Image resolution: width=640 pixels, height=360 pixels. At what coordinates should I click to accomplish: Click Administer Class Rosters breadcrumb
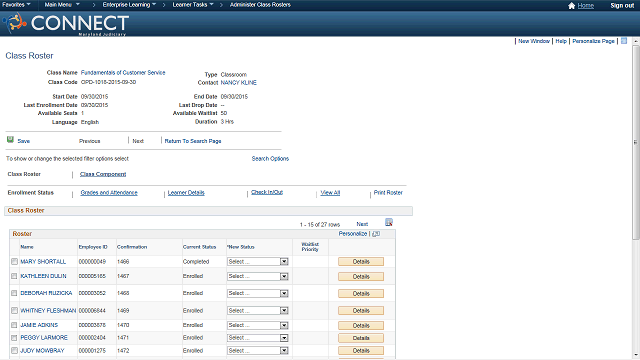pos(260,5)
